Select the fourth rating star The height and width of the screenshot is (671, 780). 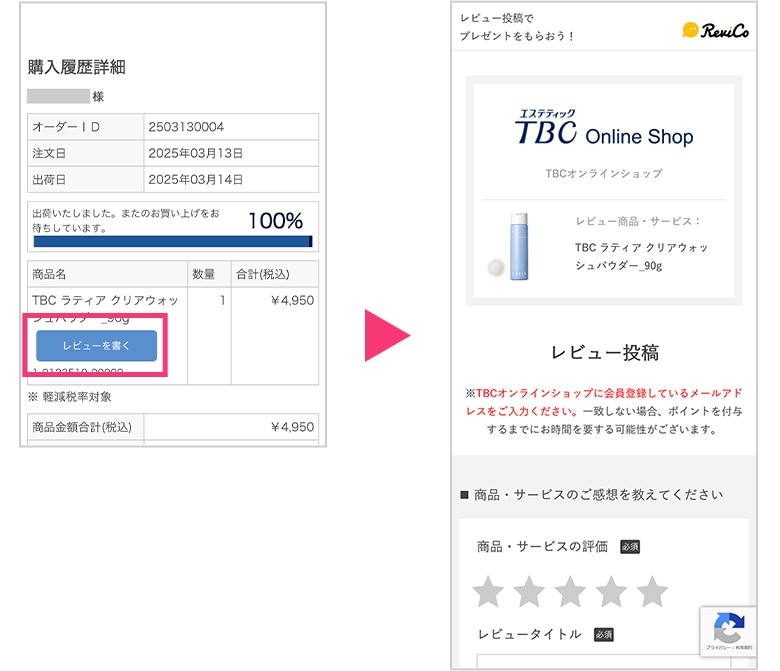tap(611, 592)
